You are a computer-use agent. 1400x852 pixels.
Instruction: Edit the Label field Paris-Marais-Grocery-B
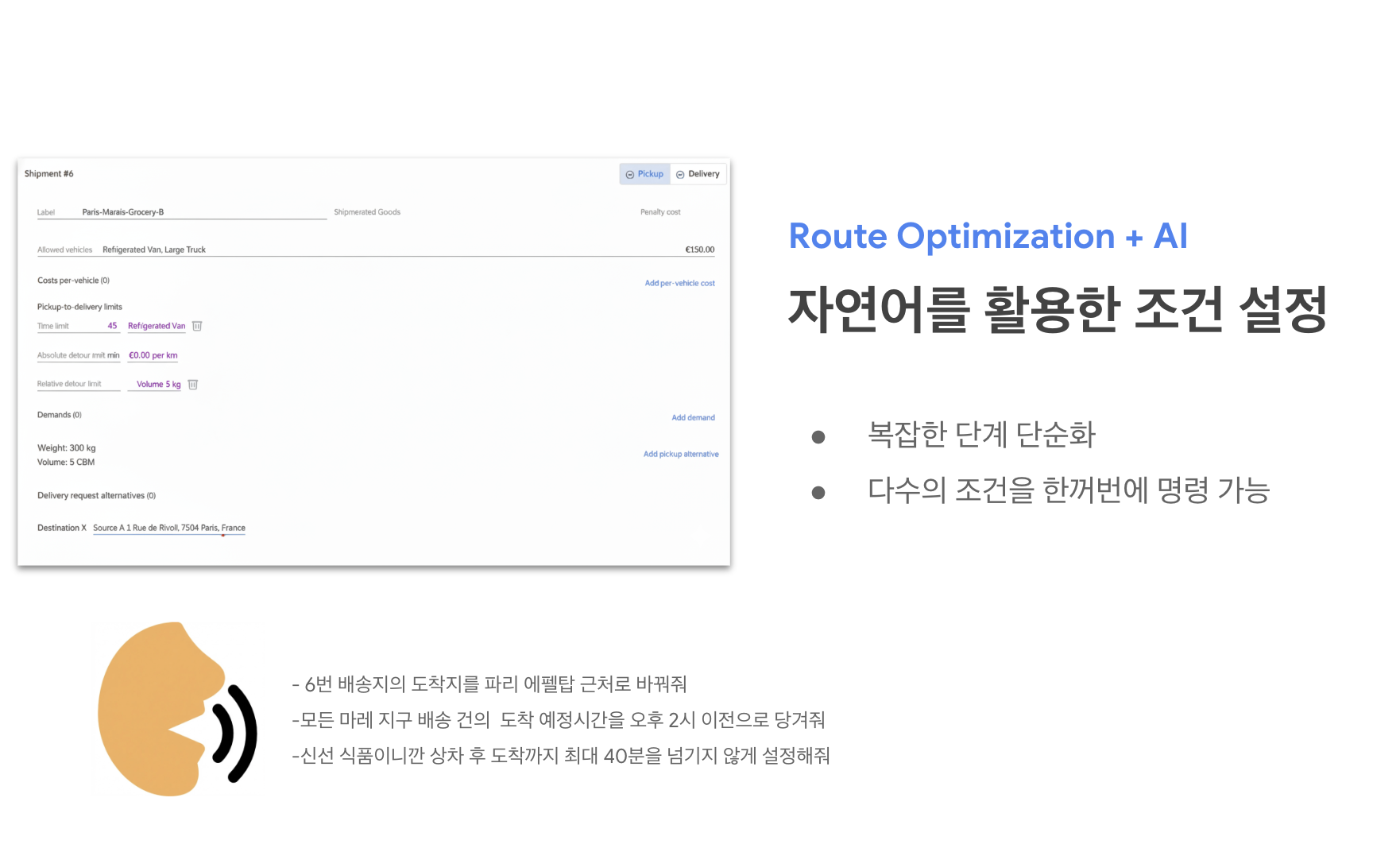[x=203, y=212]
